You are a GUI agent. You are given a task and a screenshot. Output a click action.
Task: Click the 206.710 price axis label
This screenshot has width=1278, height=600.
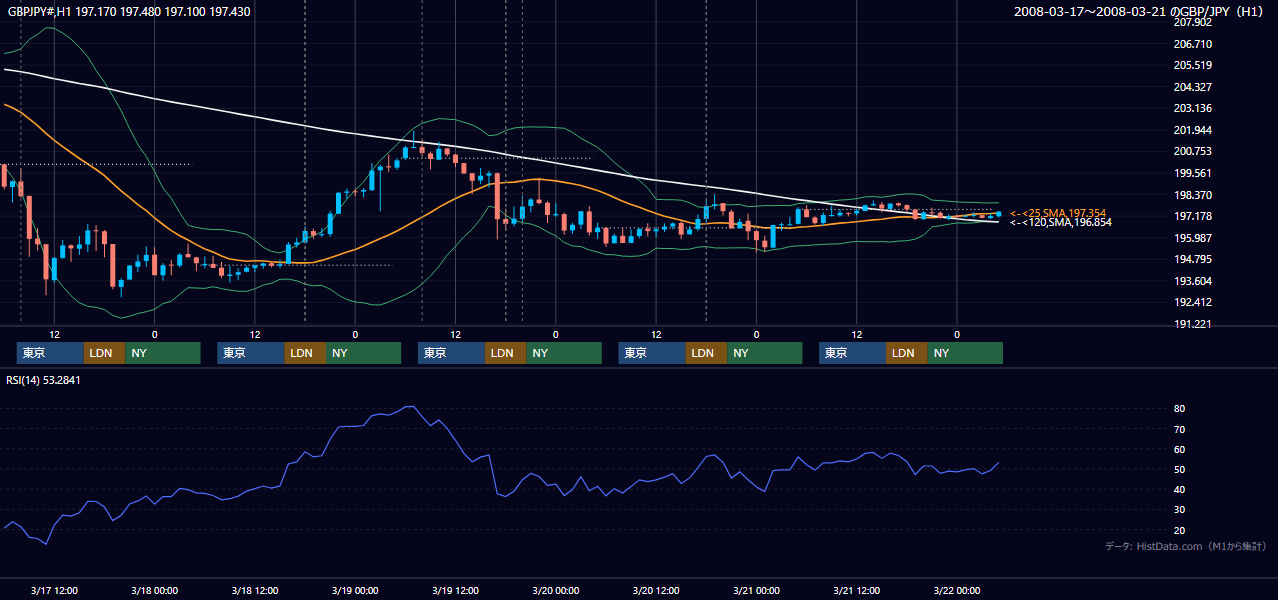click(1193, 44)
